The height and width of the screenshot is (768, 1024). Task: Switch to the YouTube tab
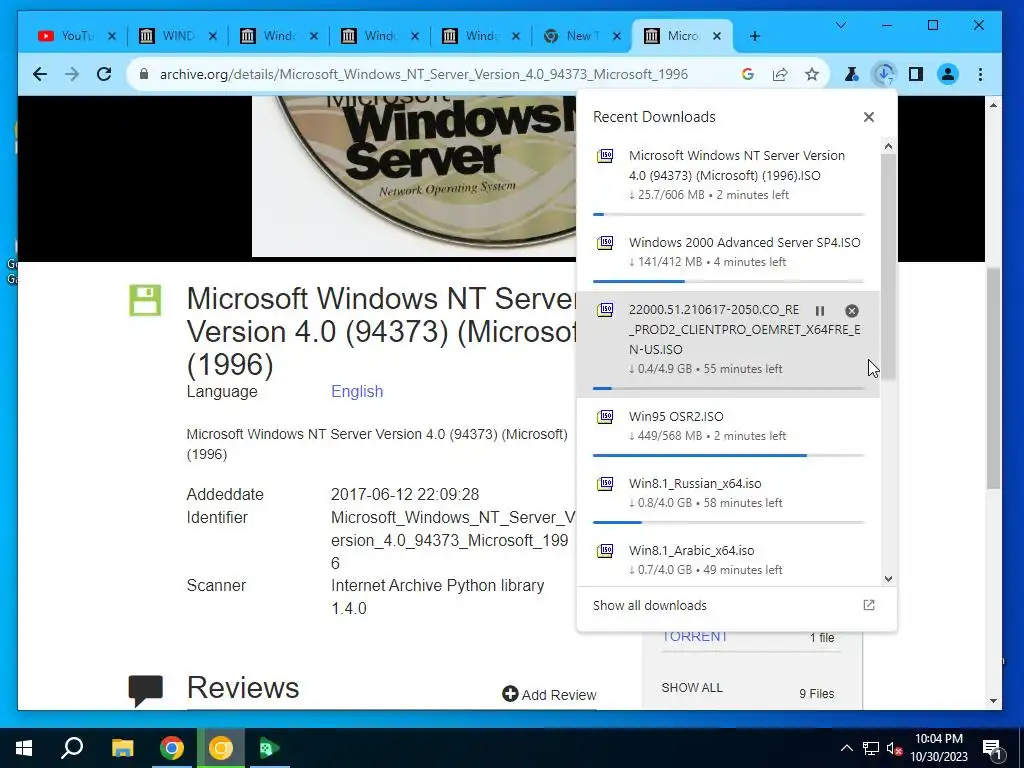(76, 36)
